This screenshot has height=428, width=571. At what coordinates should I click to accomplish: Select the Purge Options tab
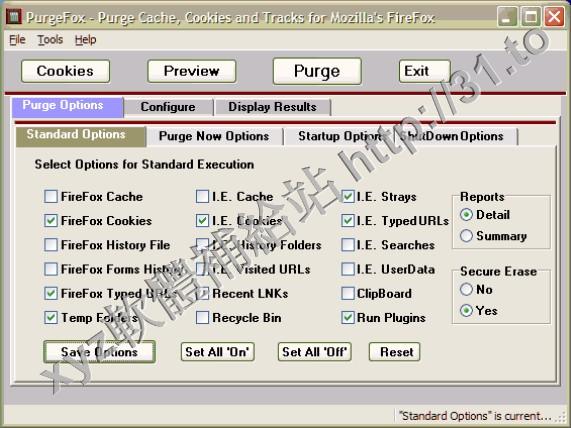tap(68, 107)
